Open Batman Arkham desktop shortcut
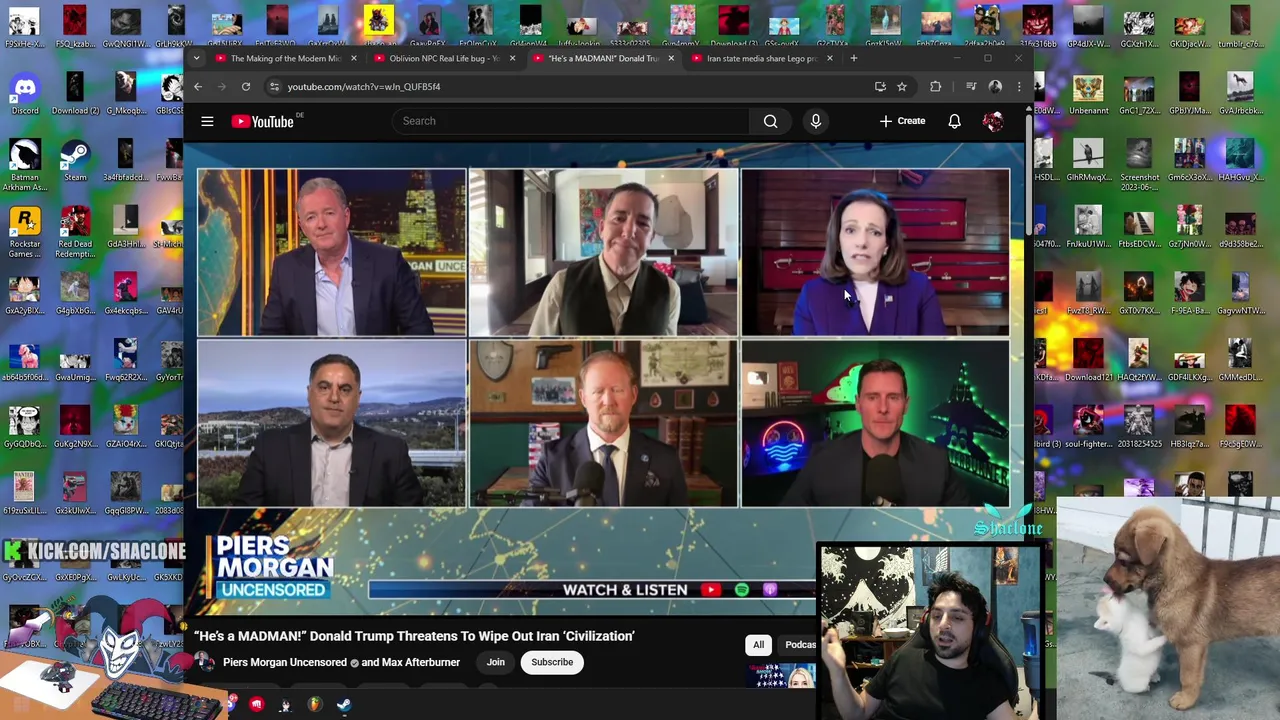Viewport: 1280px width, 720px height. (25, 166)
